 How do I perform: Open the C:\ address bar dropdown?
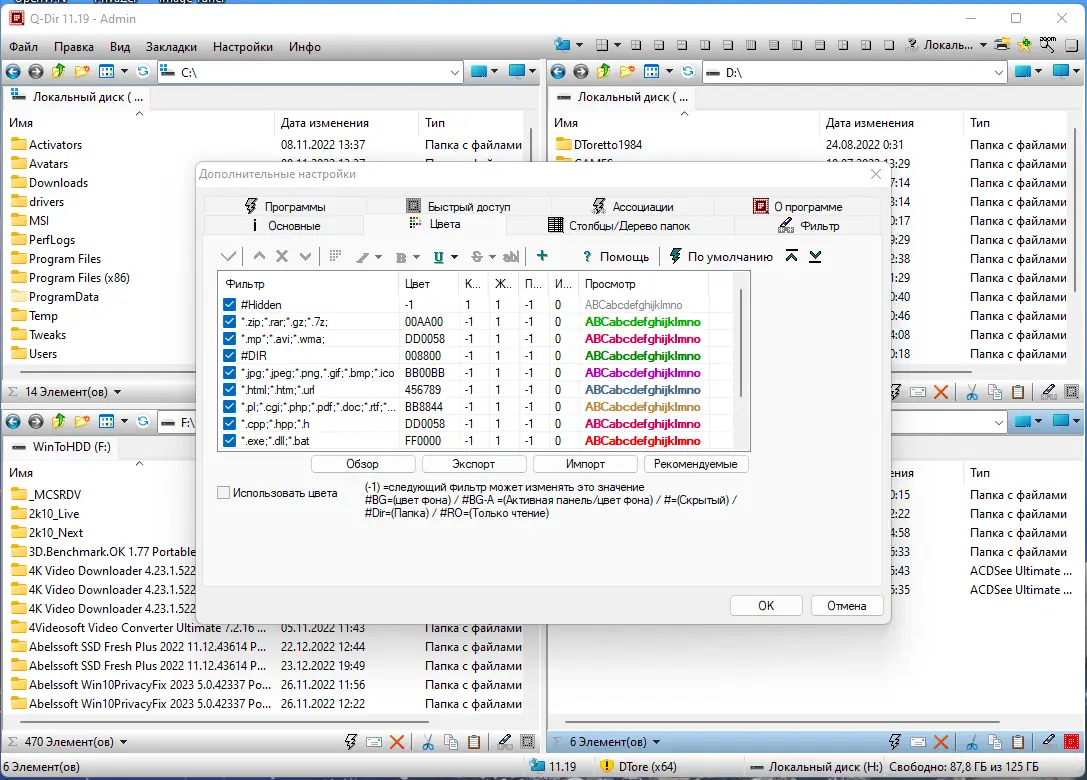454,72
